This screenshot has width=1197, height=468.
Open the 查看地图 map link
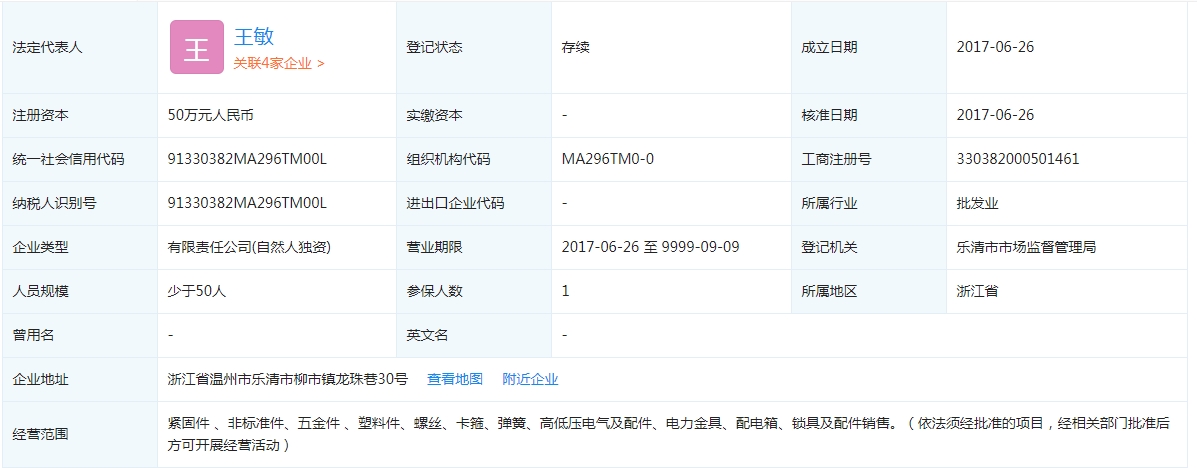pyautogui.click(x=454, y=379)
